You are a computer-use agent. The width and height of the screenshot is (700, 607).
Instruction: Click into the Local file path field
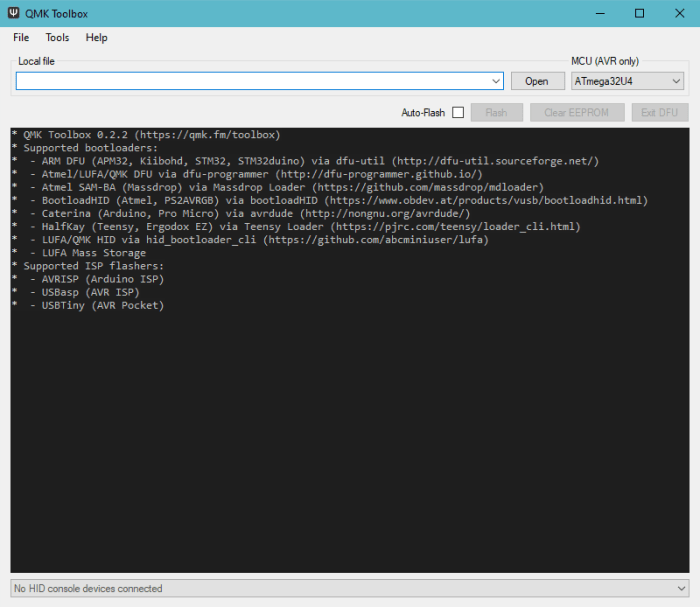[x=250, y=81]
